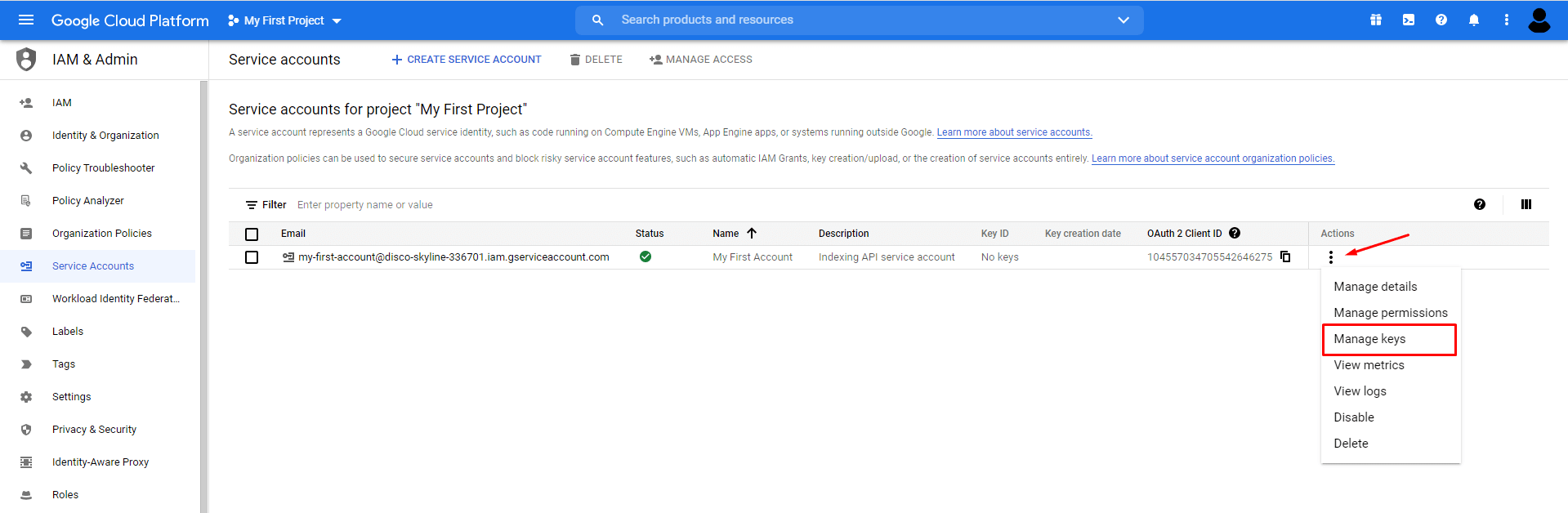
Task: Click the user account avatar
Action: point(1539,20)
